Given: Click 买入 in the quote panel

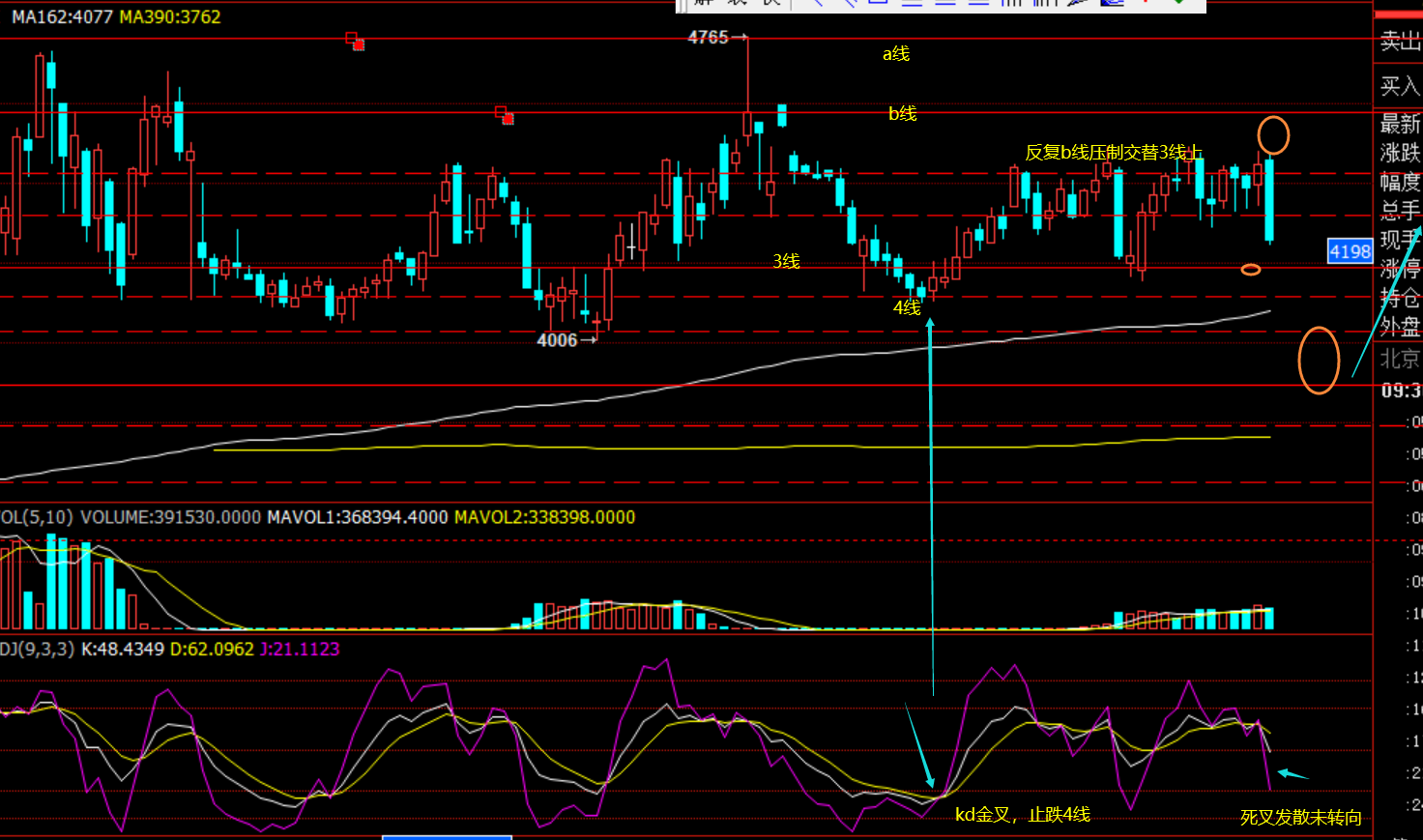Looking at the screenshot, I should point(1400,86).
